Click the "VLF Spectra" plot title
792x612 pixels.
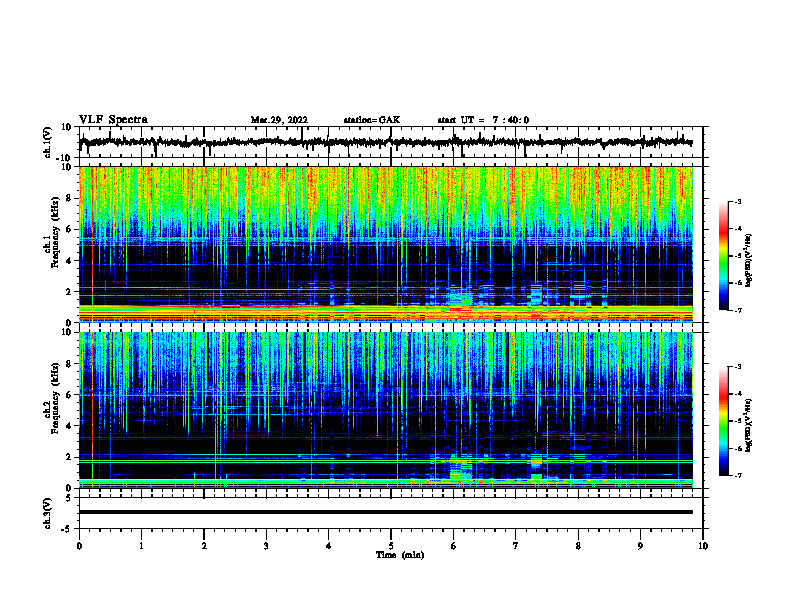[x=113, y=120]
